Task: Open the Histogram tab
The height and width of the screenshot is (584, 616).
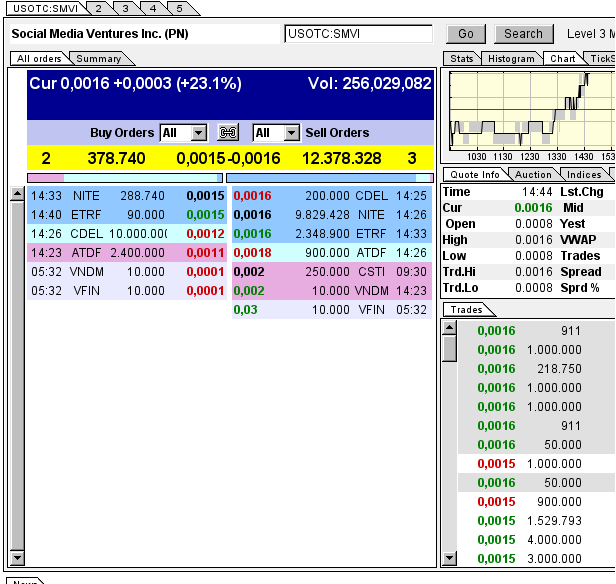Action: pos(511,59)
